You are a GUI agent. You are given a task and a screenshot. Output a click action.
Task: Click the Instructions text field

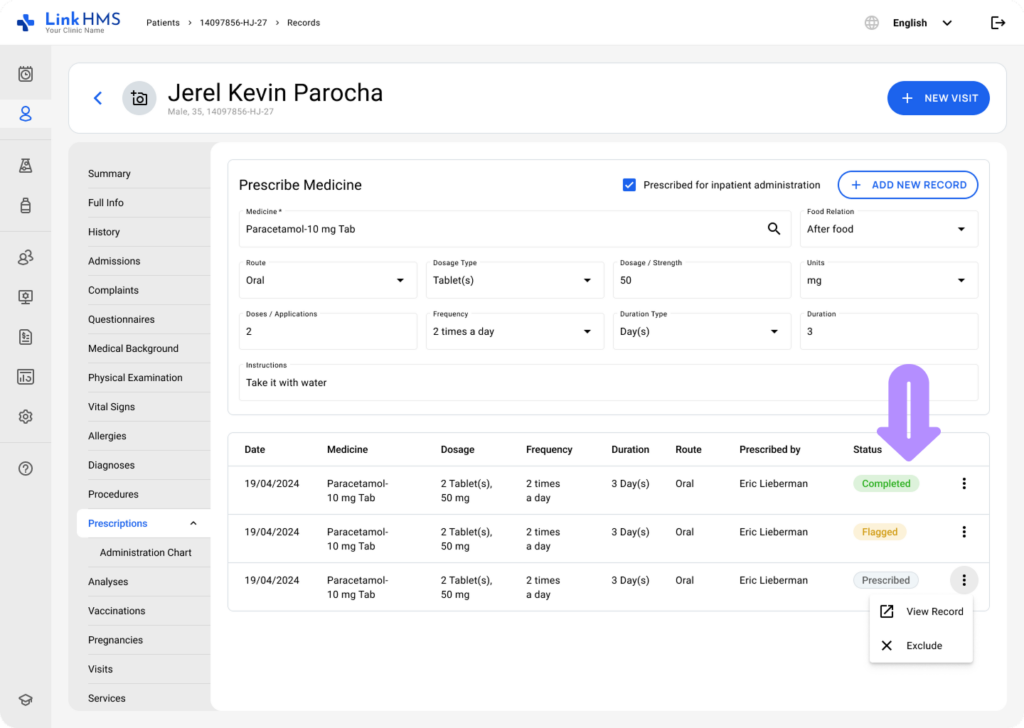point(607,383)
